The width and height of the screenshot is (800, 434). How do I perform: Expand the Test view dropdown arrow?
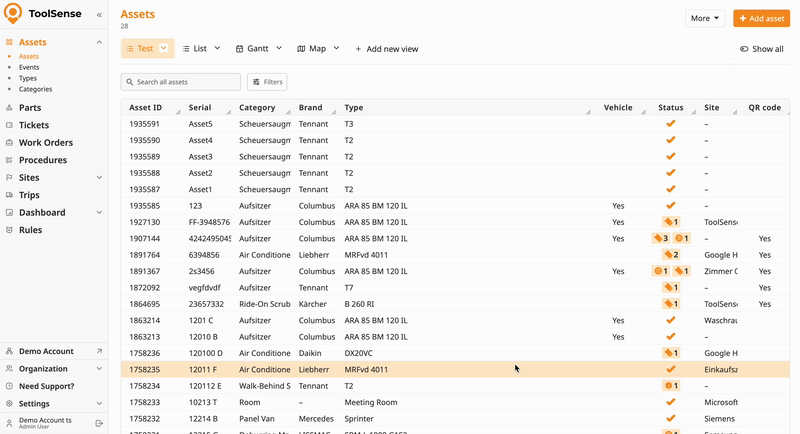tap(164, 48)
